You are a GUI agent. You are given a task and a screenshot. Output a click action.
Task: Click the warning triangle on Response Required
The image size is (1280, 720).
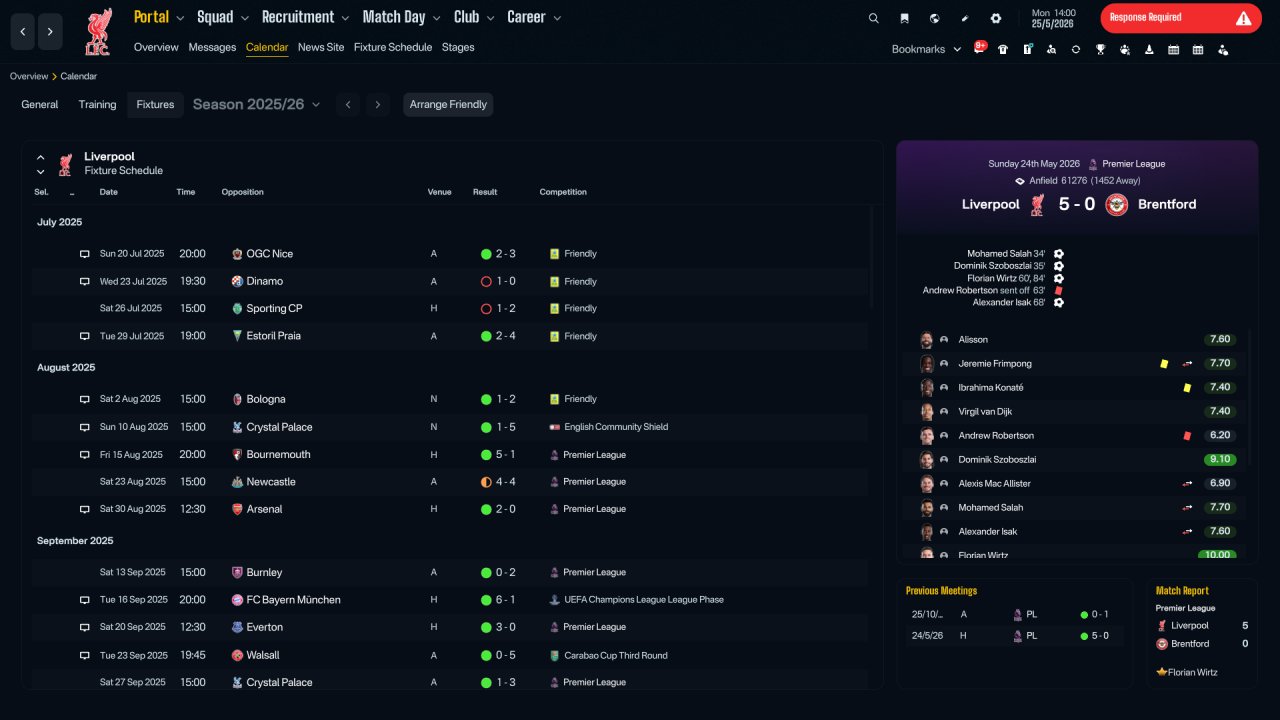(x=1243, y=18)
